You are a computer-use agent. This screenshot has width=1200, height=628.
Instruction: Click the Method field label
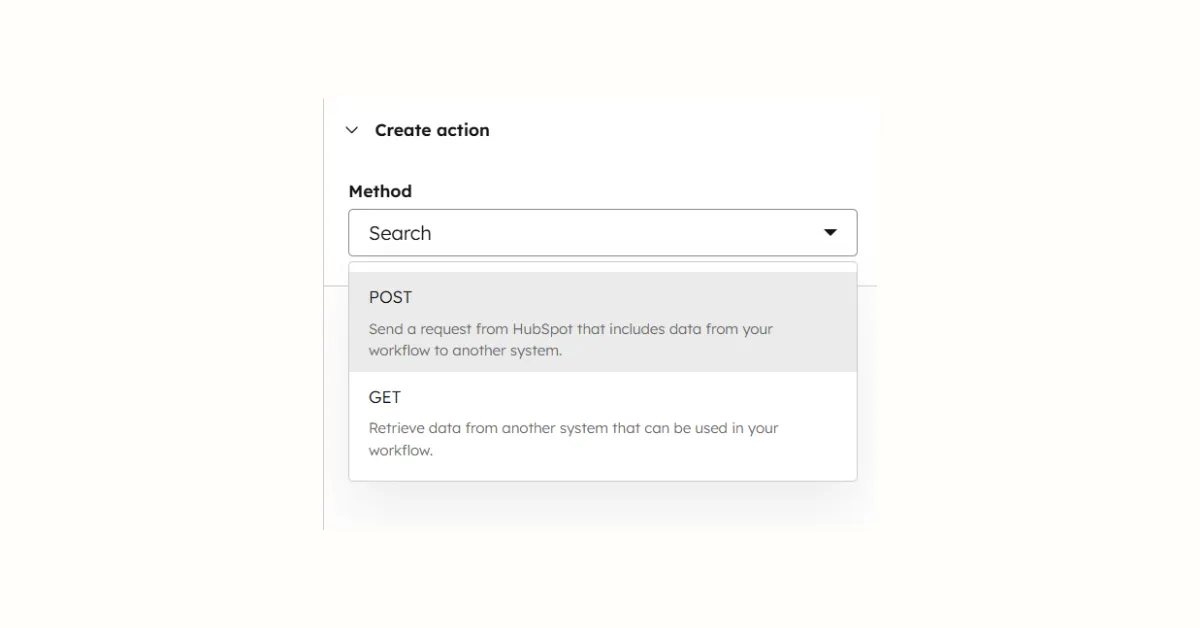[x=379, y=191]
